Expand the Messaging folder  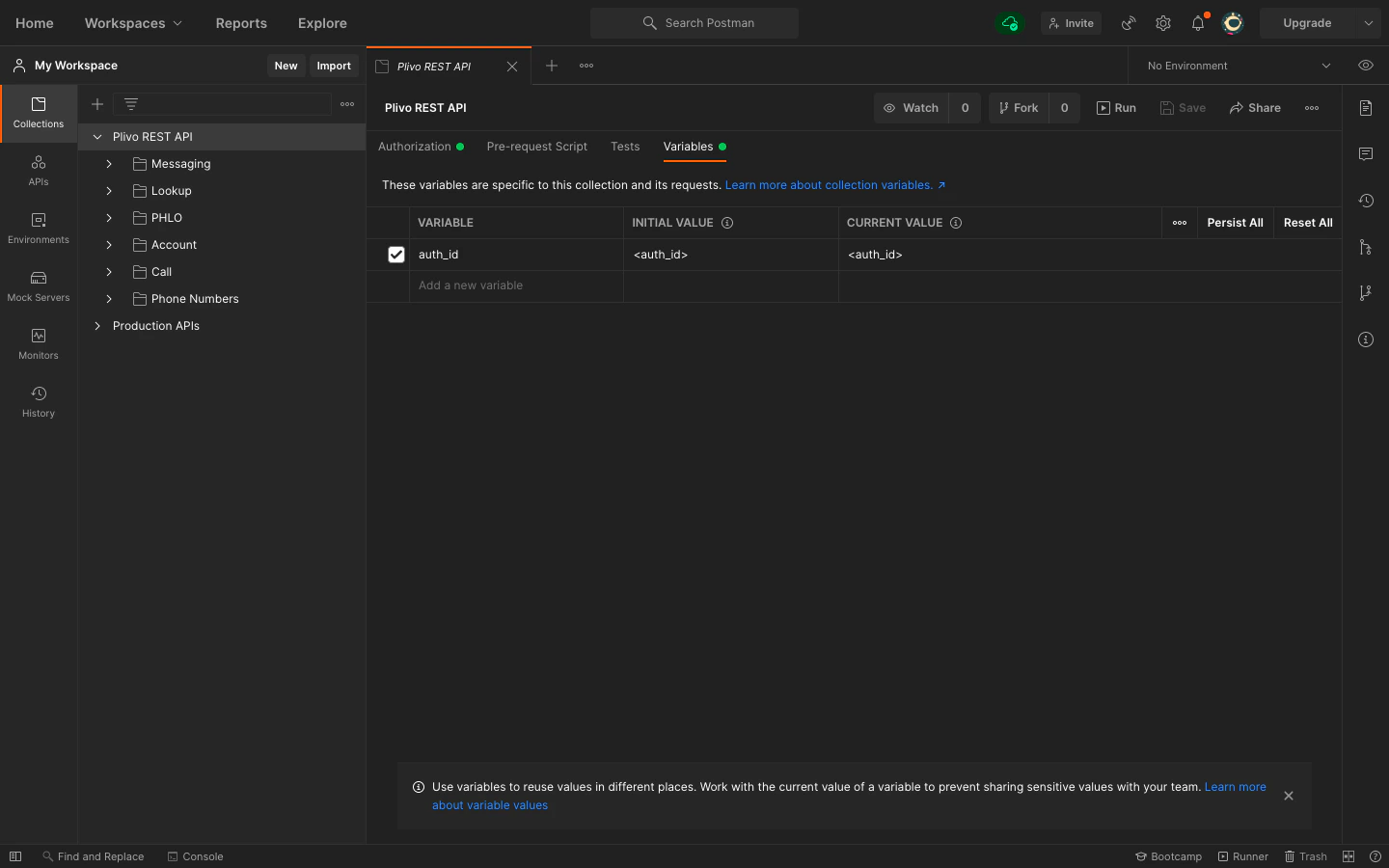(109, 164)
